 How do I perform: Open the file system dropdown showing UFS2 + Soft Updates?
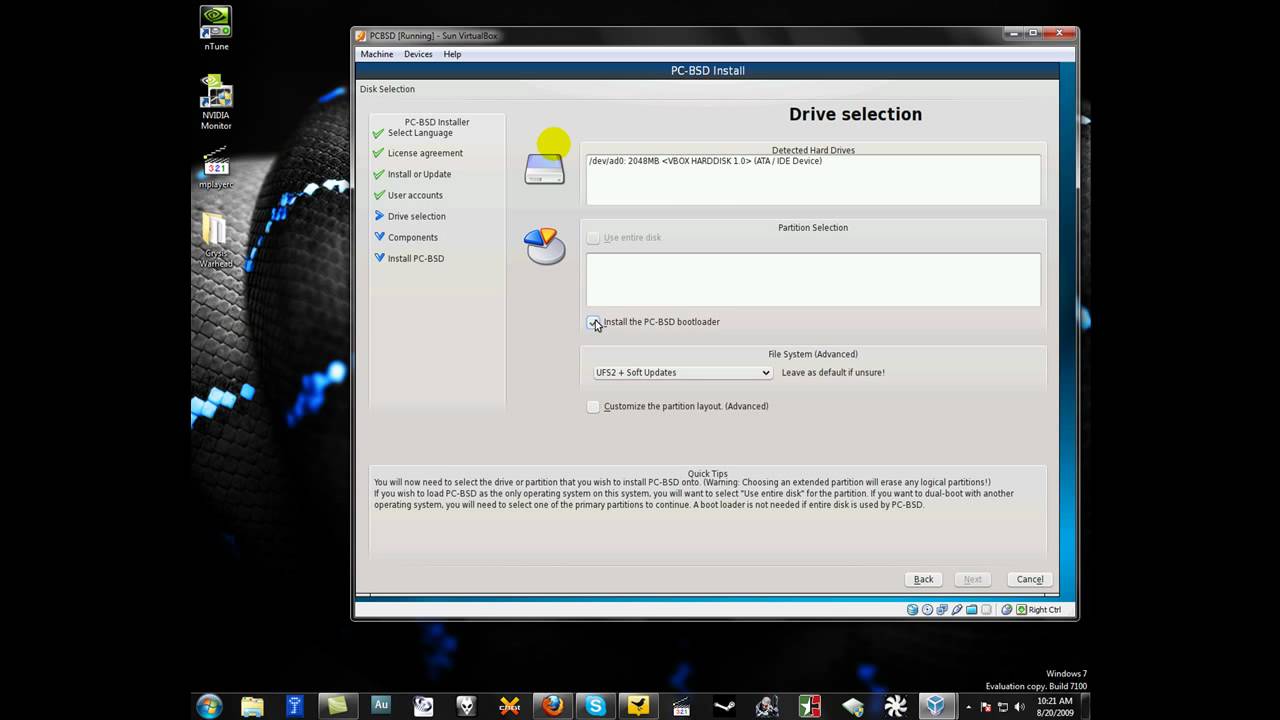683,373
